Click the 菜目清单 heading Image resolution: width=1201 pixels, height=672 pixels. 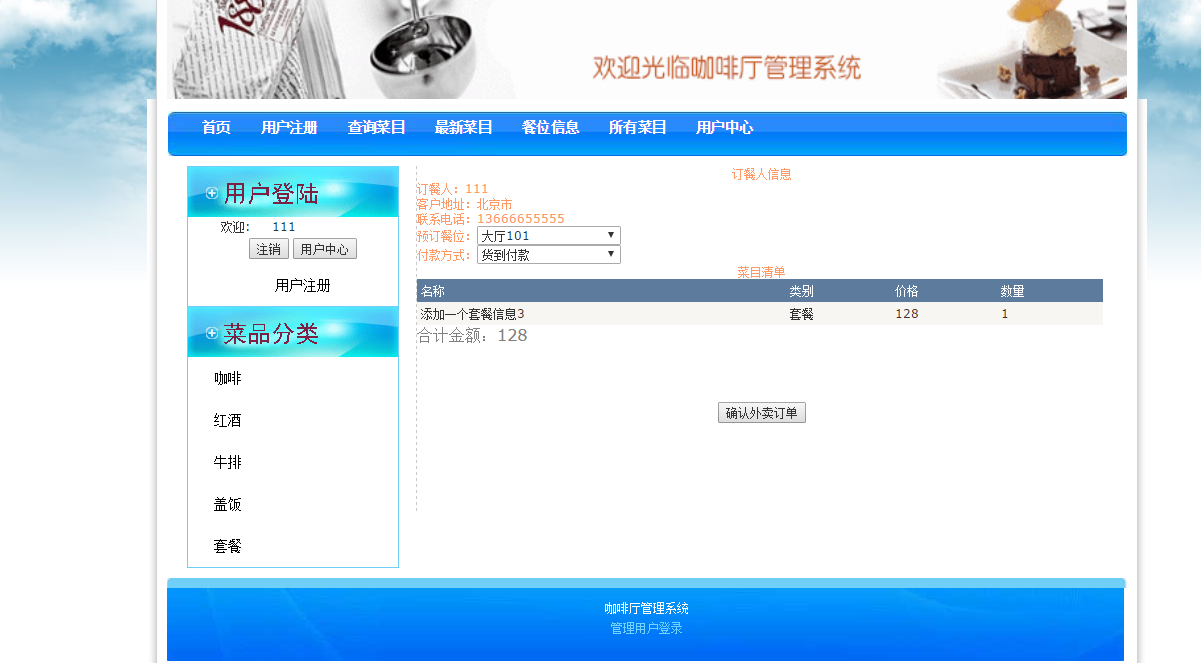click(x=761, y=272)
